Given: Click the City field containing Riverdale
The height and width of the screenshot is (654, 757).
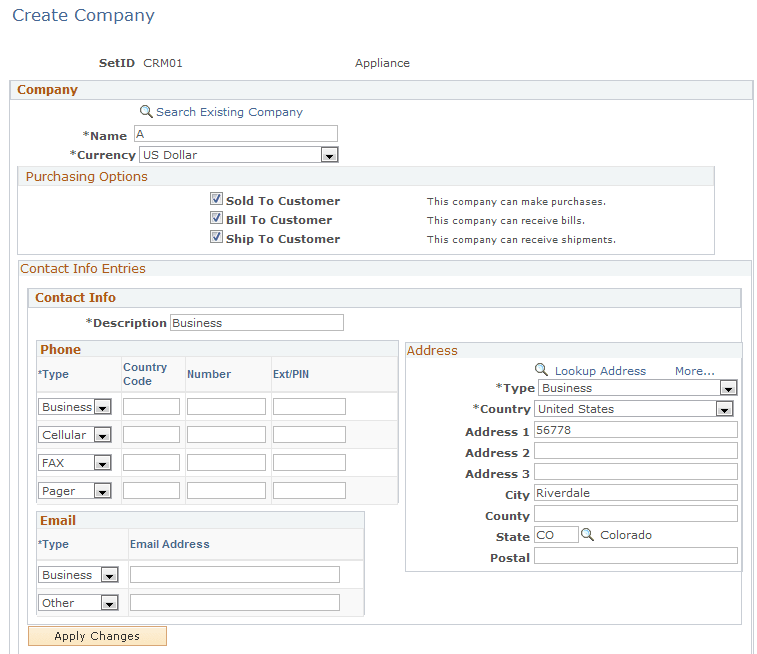Looking at the screenshot, I should coord(636,493).
